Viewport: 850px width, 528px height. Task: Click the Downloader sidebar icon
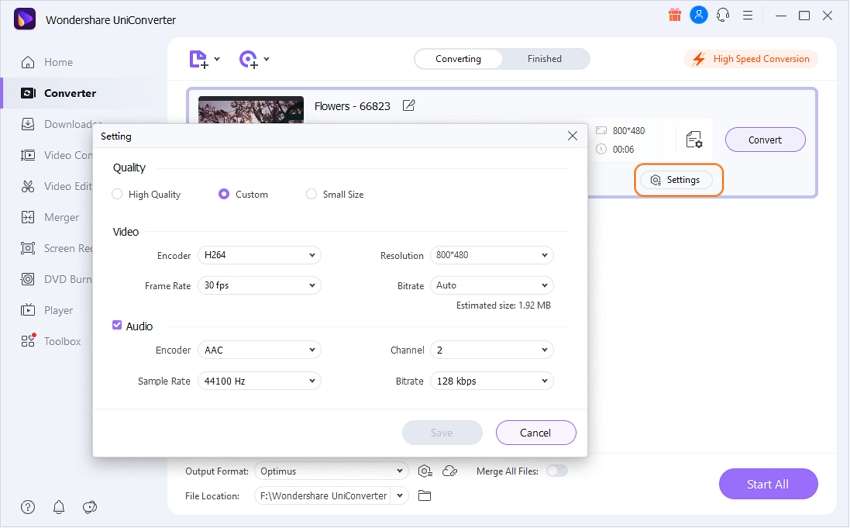coord(28,124)
